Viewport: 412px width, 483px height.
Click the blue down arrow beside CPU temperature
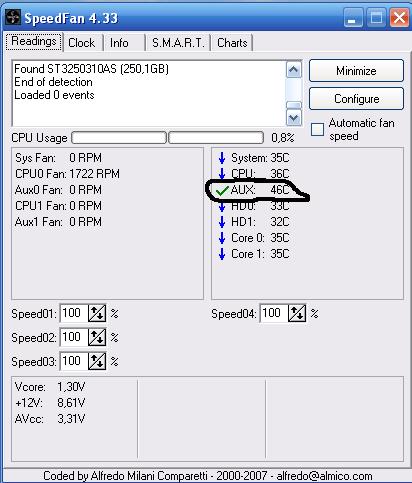click(222, 174)
